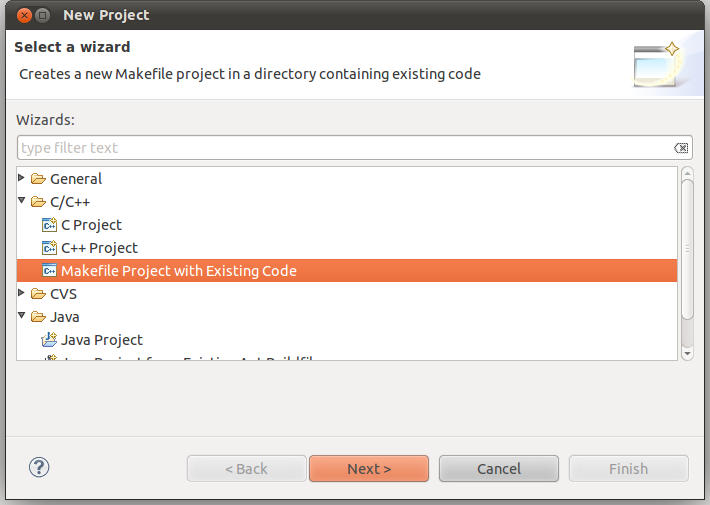Image resolution: width=710 pixels, height=505 pixels.
Task: Click the General folder icon
Action: click(x=38, y=179)
